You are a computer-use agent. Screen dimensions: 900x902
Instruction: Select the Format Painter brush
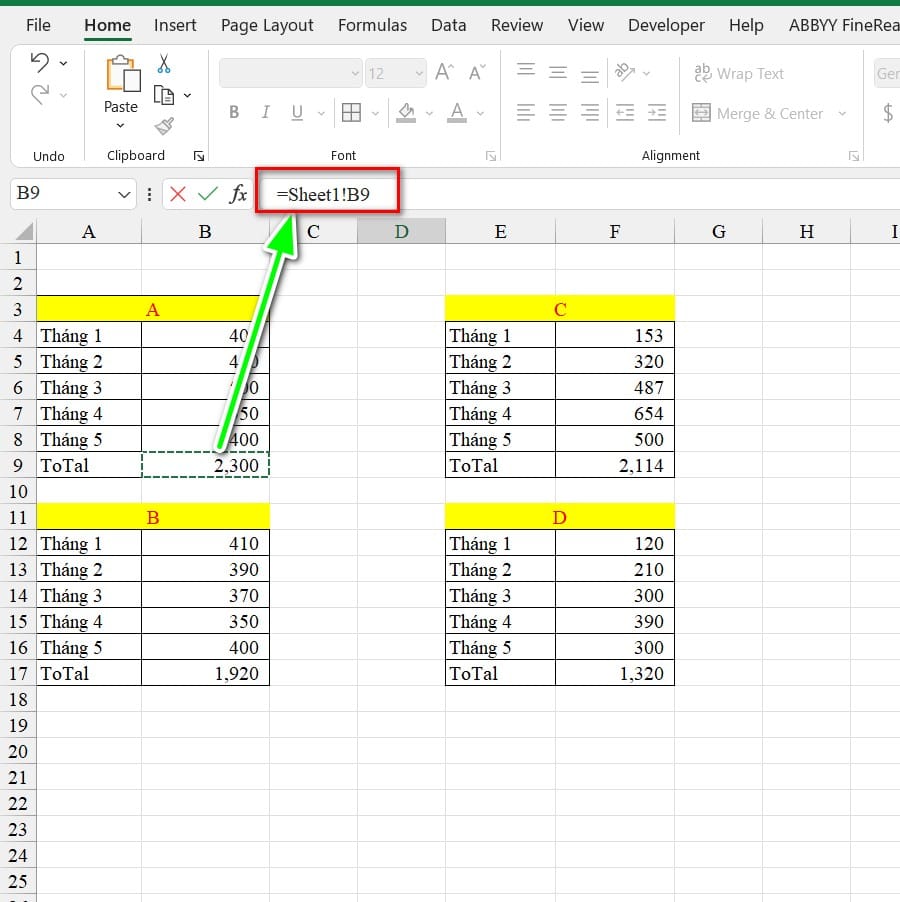tap(164, 126)
